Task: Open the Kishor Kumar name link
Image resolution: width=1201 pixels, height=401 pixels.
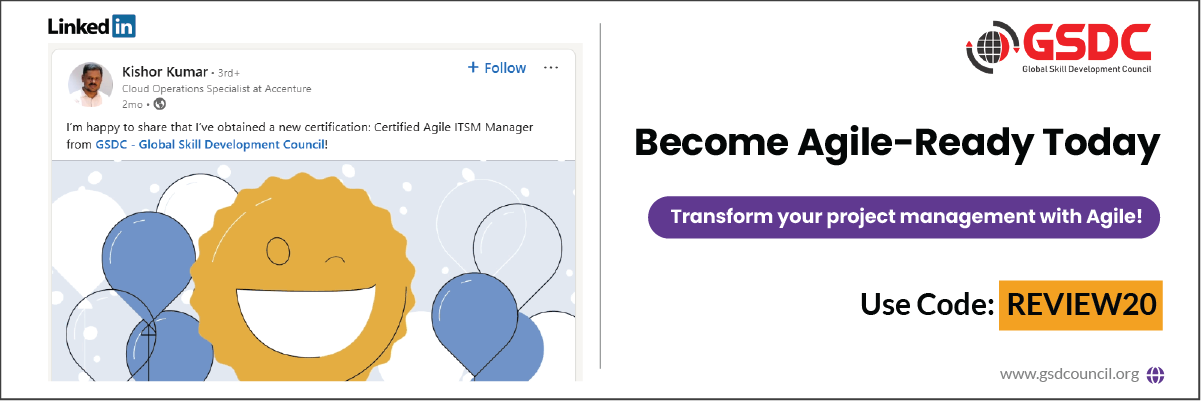Action: (165, 71)
